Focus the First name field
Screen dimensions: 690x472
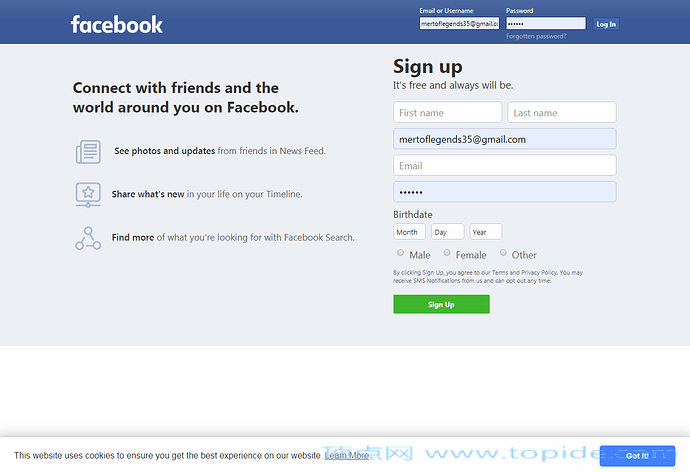tap(448, 113)
